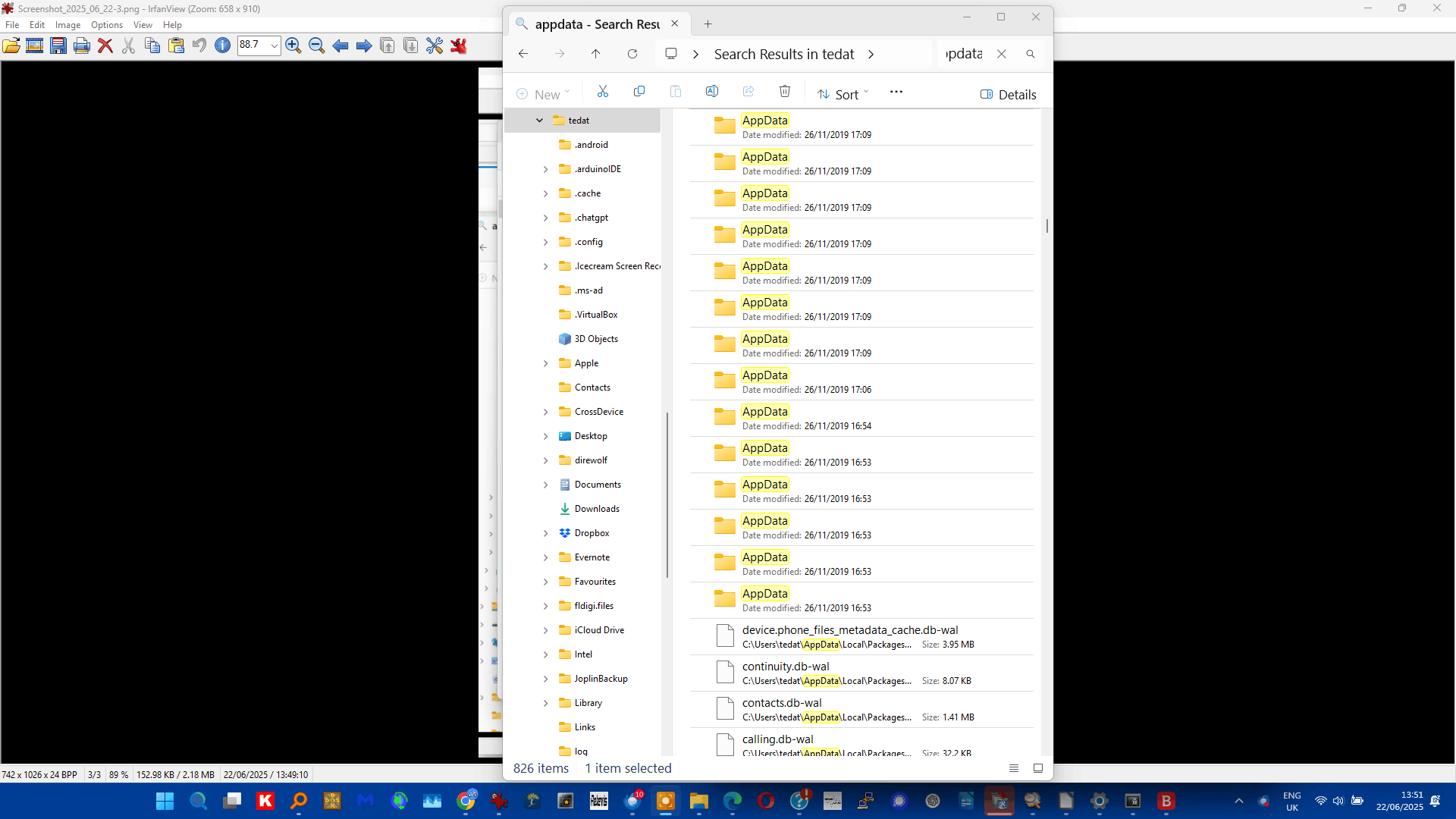Zoom in with magnifier plus icon
This screenshot has width=1456, height=819.
point(293,46)
